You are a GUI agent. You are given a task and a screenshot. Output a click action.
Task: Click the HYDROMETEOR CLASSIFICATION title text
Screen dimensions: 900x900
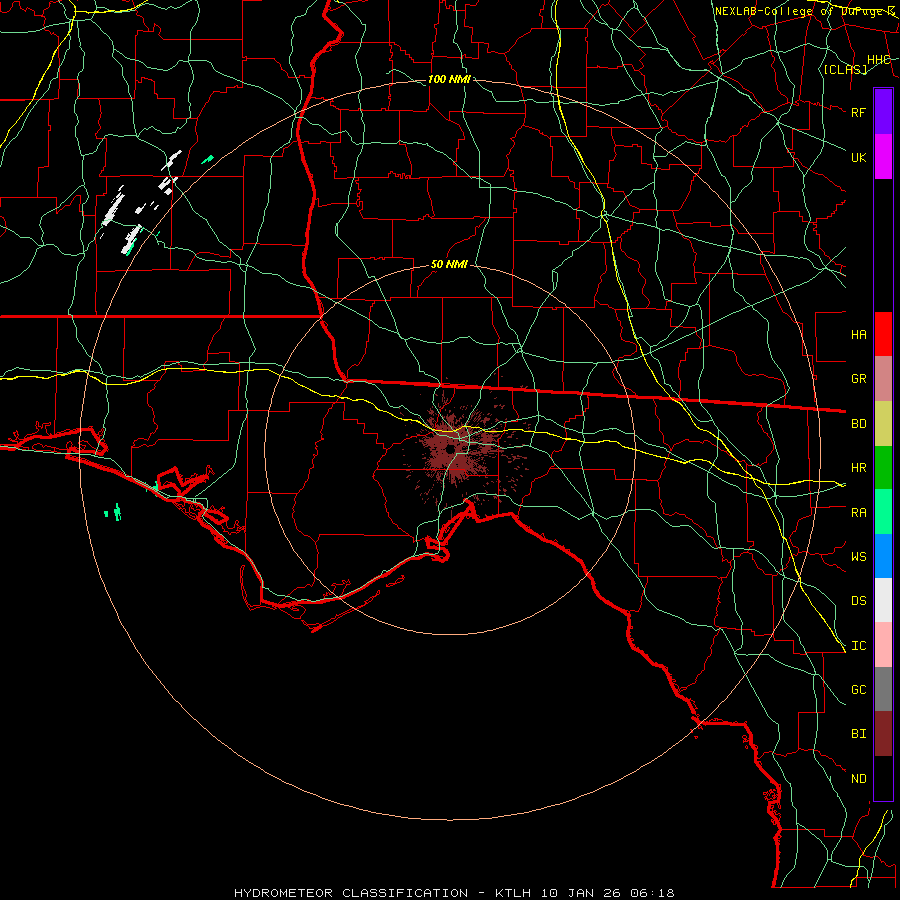click(x=351, y=893)
